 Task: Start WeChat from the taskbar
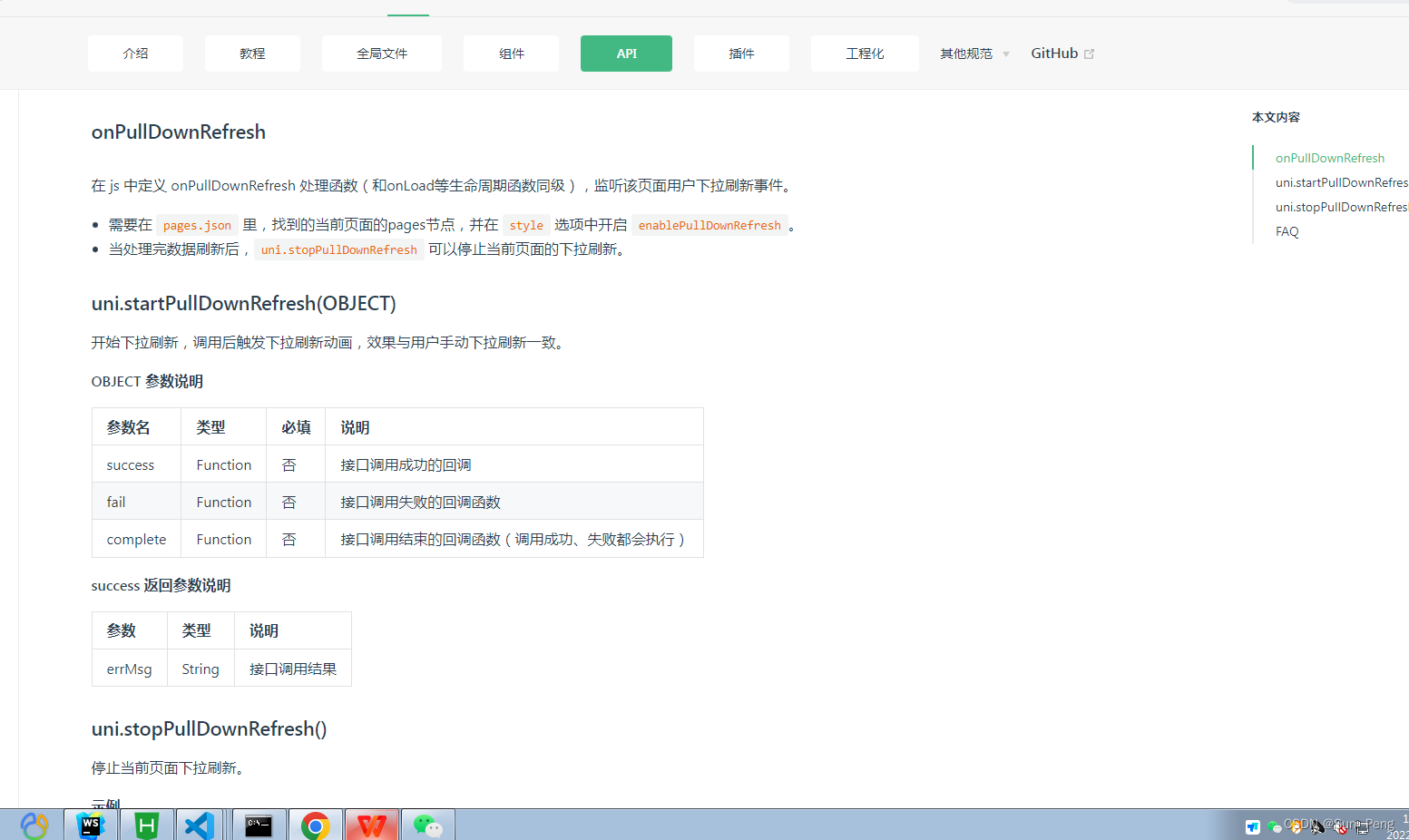427,825
